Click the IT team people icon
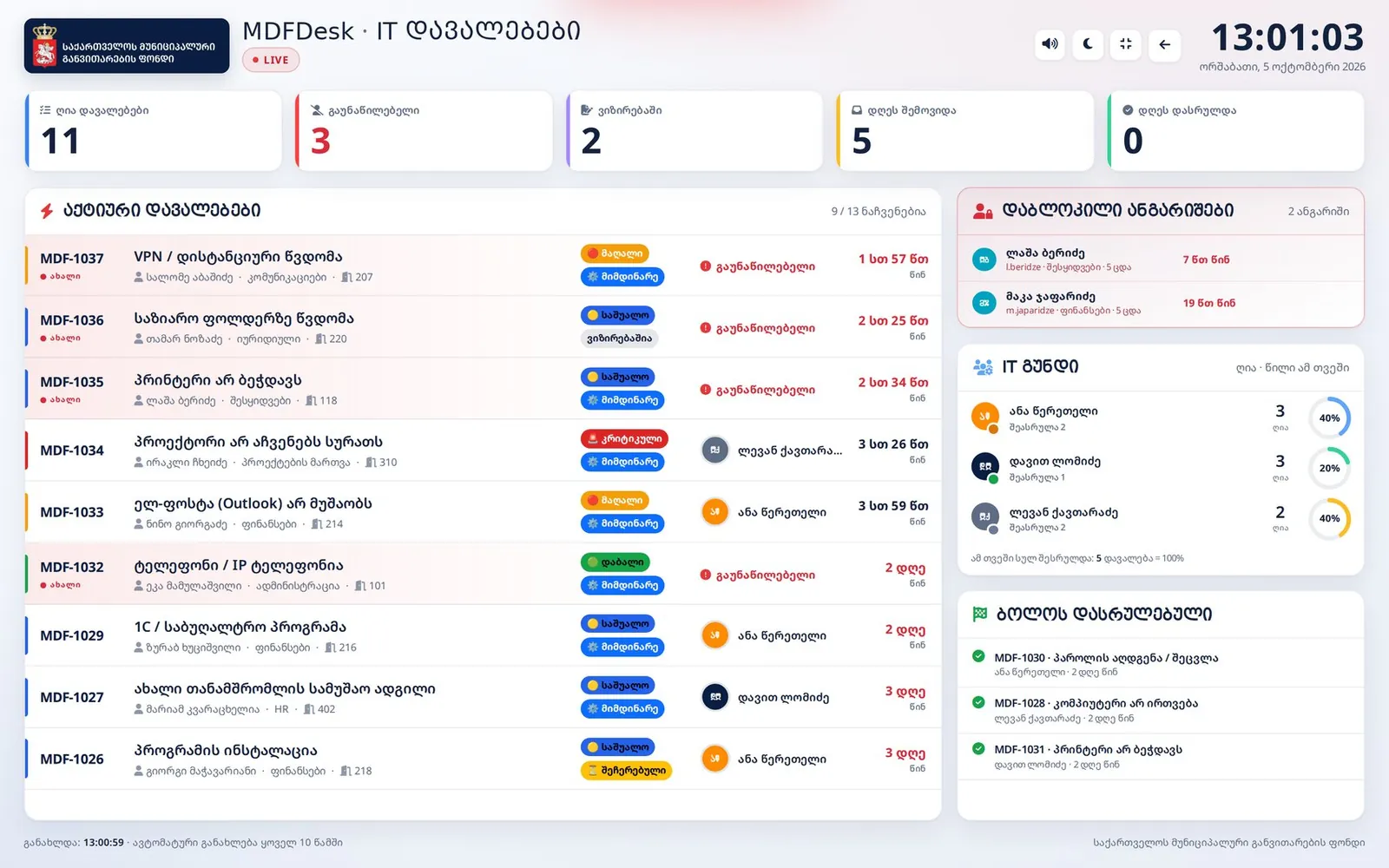Viewport: 1389px width, 868px height. coord(983,367)
